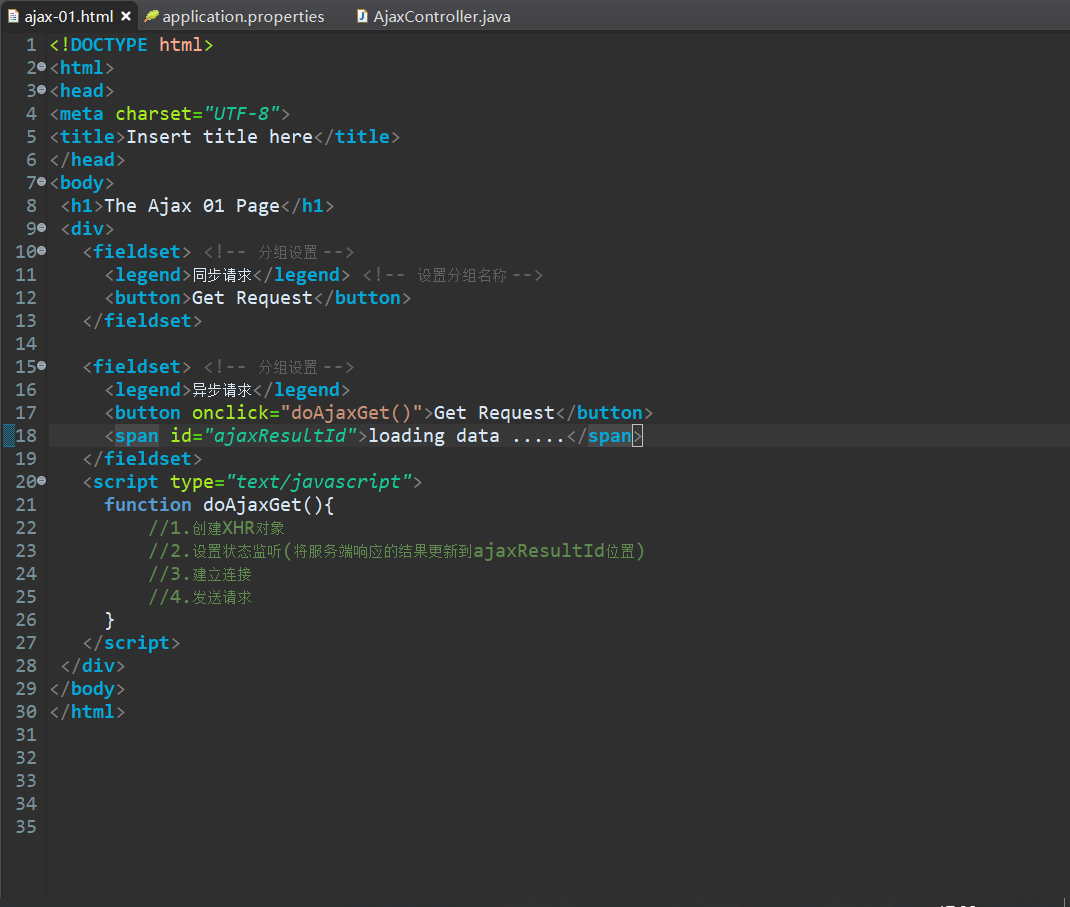Image resolution: width=1070 pixels, height=907 pixels.
Task: Open the AjaxController.java tab
Action: point(442,16)
